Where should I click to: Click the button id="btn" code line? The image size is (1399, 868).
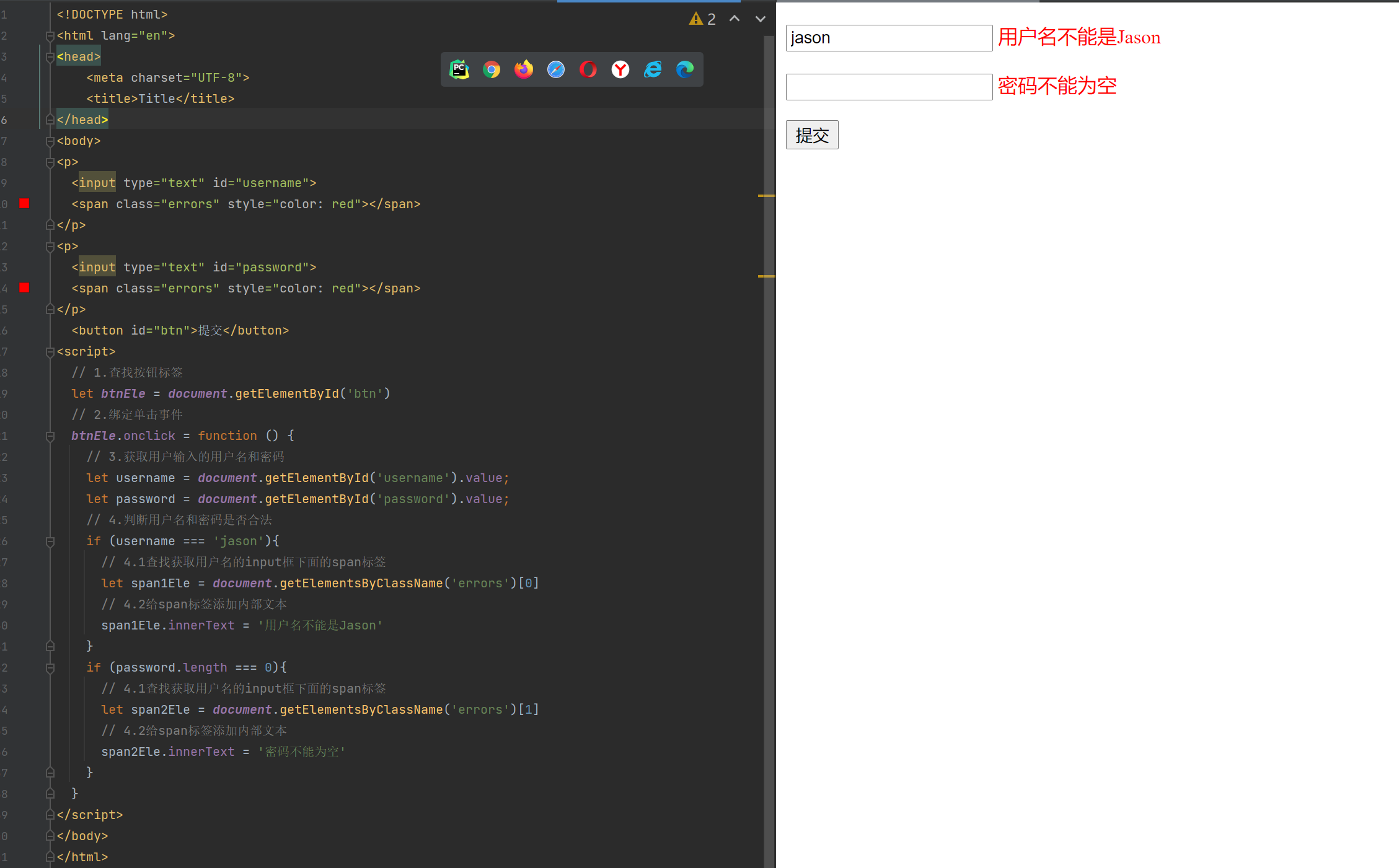point(180,330)
